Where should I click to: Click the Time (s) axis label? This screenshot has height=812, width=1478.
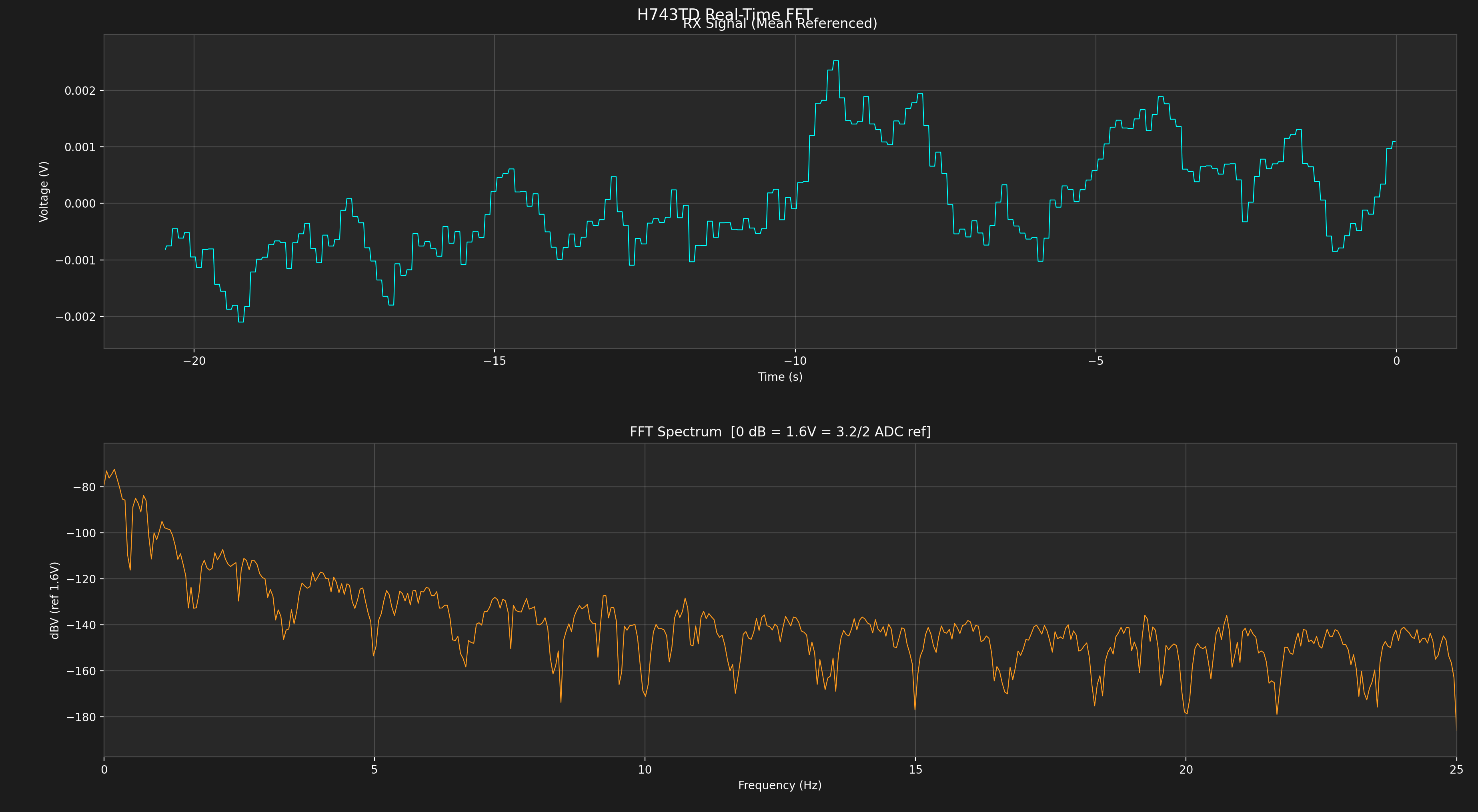coord(780,377)
